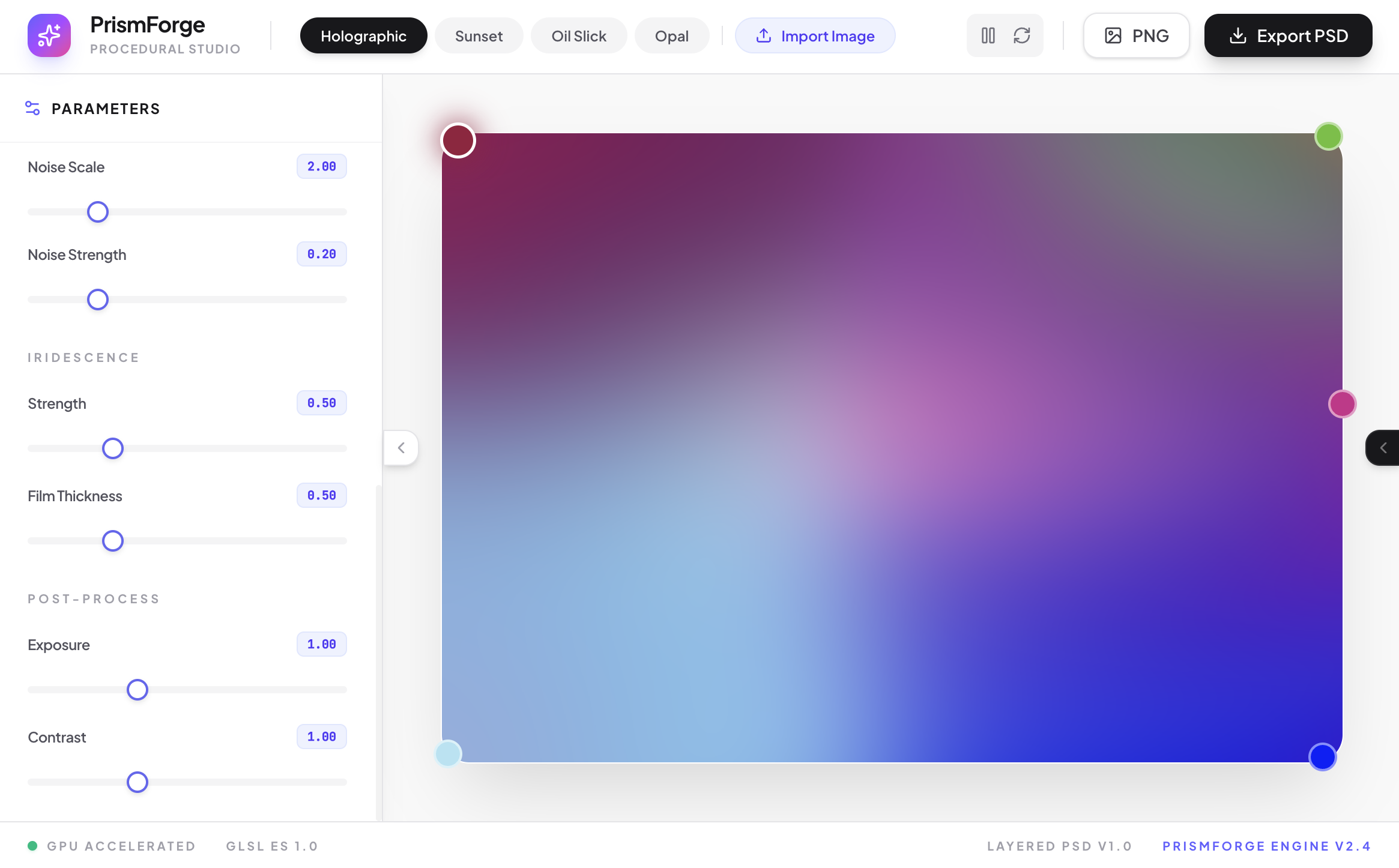Expand the right-edge panel chevron

(1383, 447)
